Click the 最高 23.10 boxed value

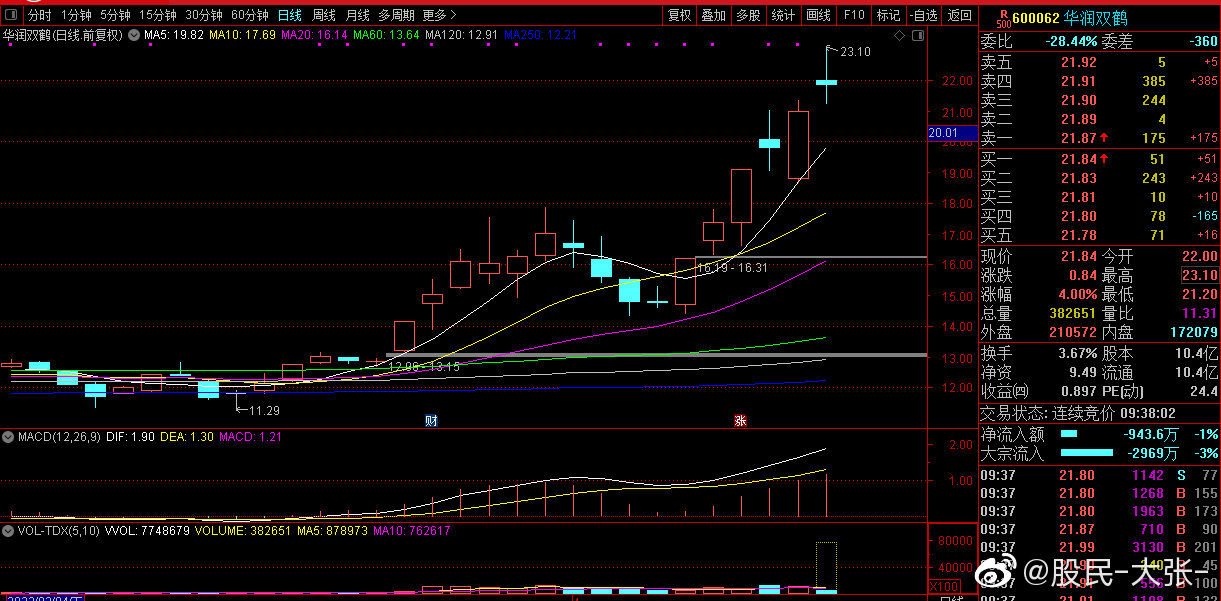click(1199, 275)
